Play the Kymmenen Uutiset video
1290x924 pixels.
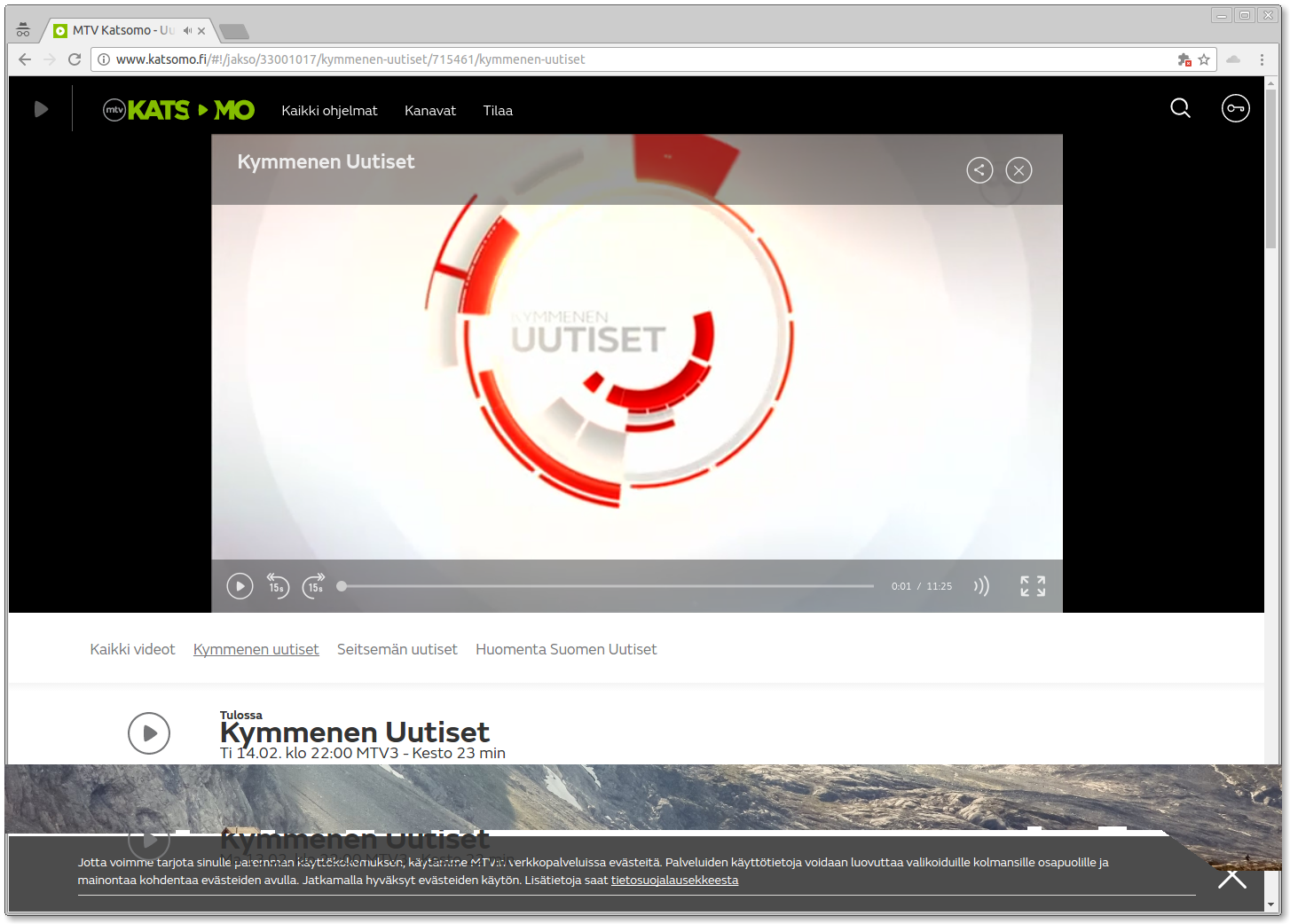tap(240, 586)
